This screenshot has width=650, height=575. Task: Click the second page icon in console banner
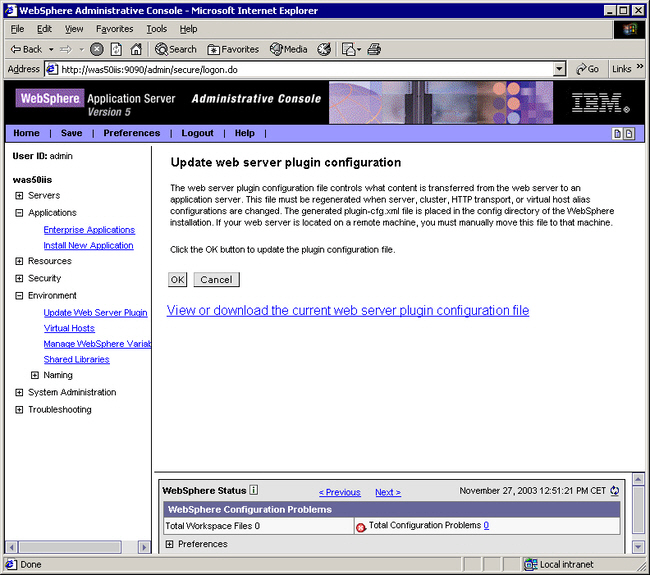(x=629, y=133)
